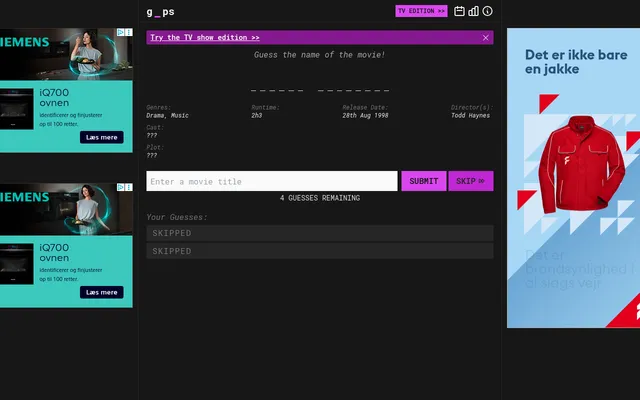The height and width of the screenshot is (400, 640).
Task: Click the SKIP button
Action: tap(471, 181)
